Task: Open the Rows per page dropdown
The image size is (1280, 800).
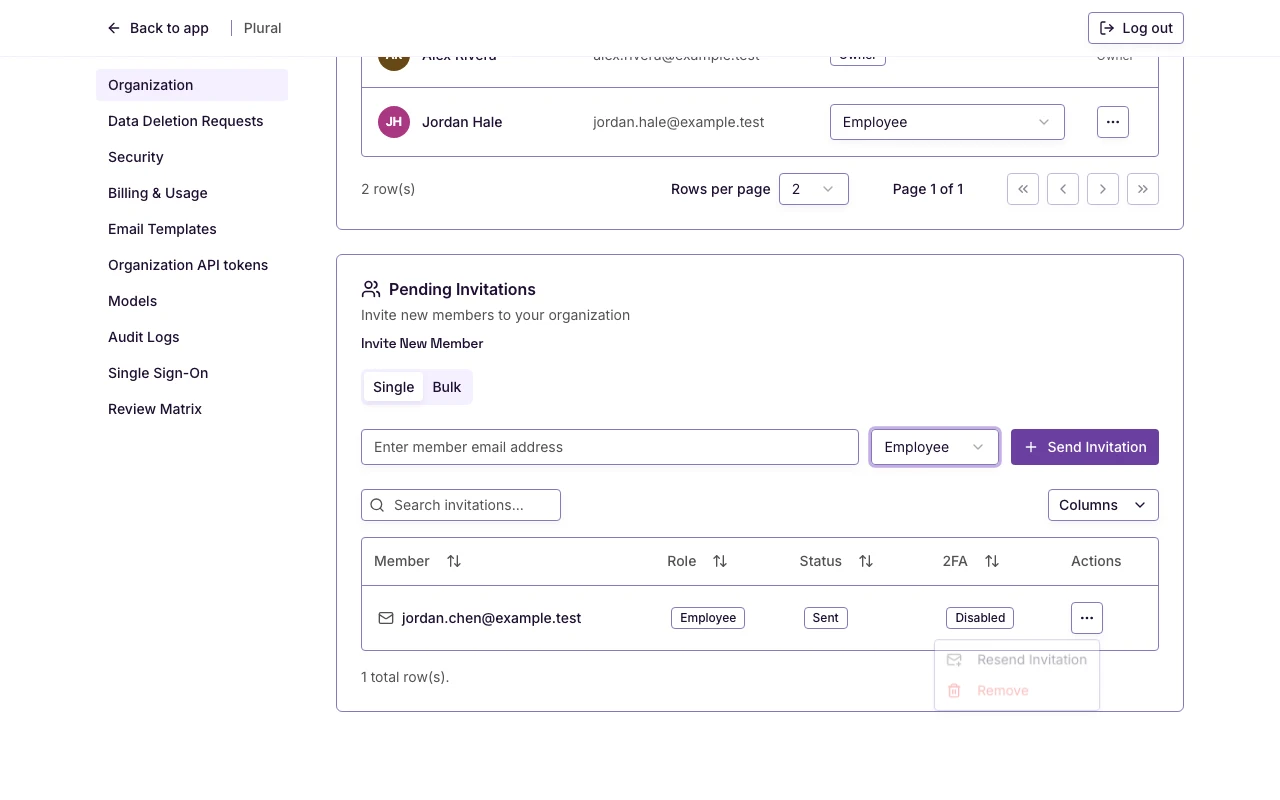Action: (x=814, y=189)
